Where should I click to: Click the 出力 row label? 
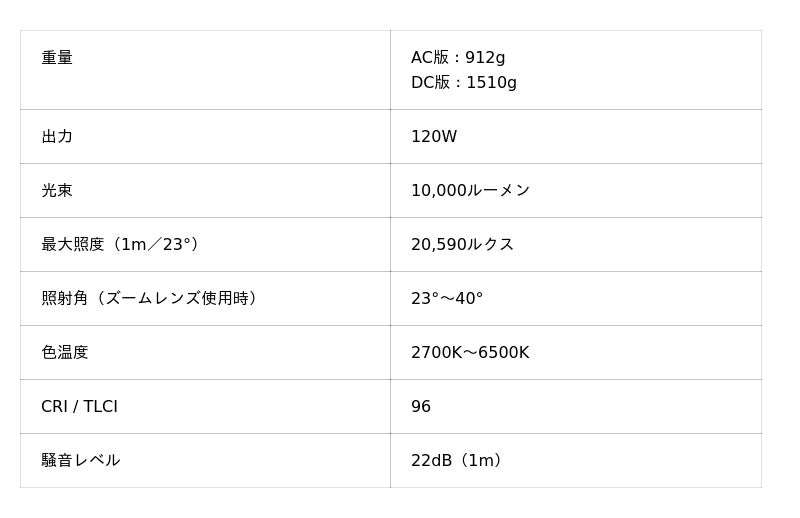tap(57, 137)
